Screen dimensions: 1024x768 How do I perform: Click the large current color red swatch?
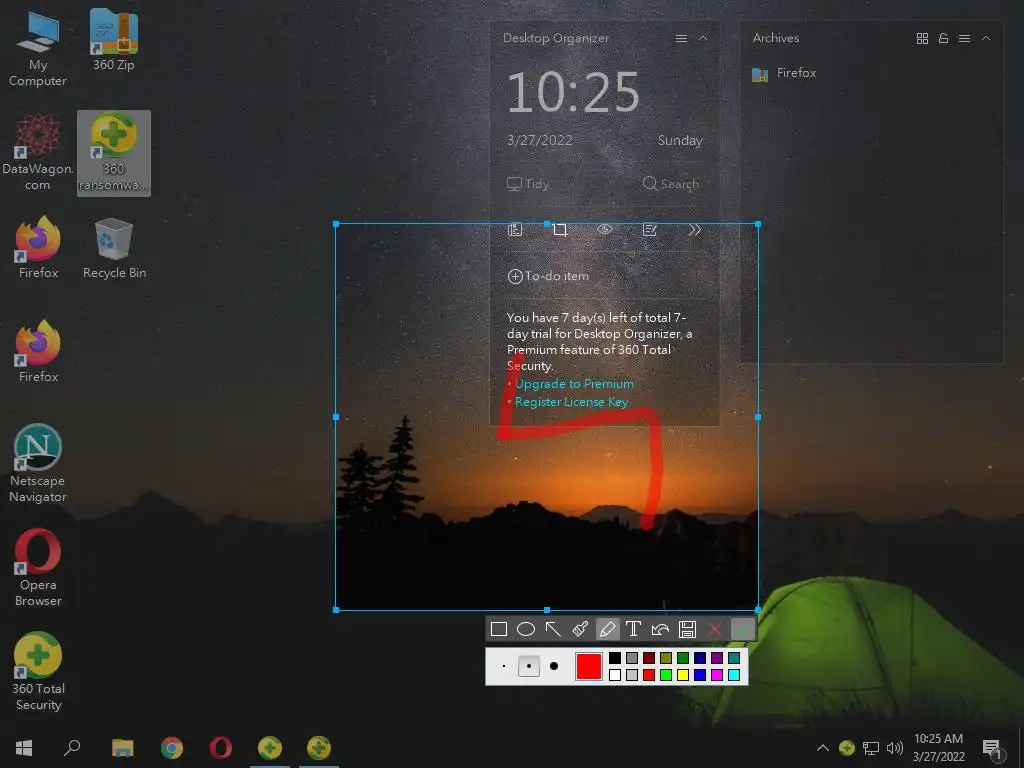point(588,666)
